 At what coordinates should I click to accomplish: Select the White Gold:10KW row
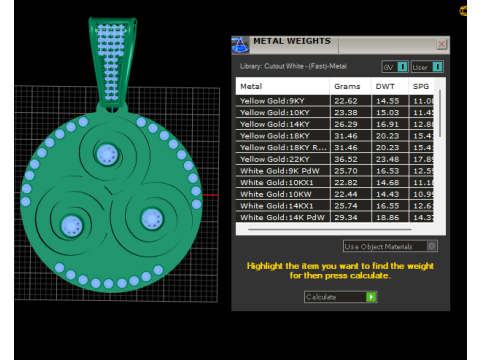pyautogui.click(x=335, y=194)
